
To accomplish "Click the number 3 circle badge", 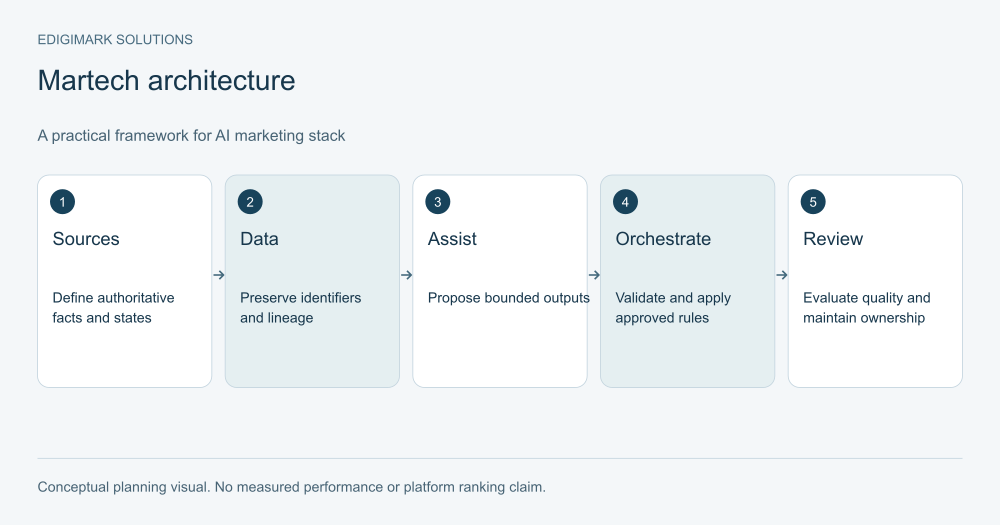I will click(438, 202).
